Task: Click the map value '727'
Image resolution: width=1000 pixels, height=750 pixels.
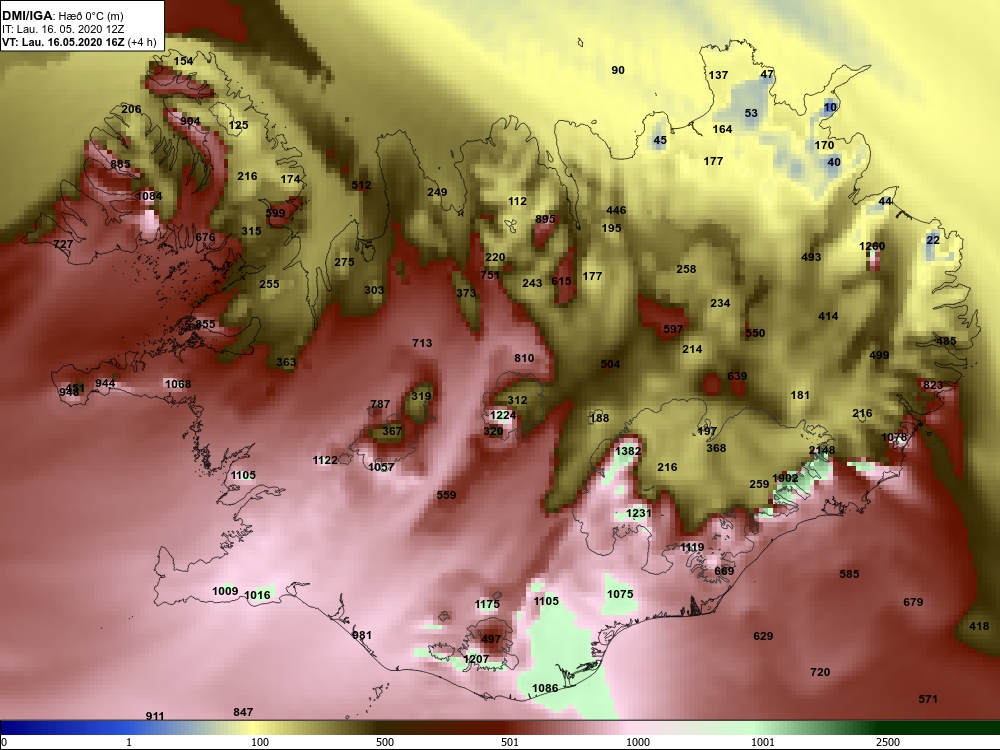Action: pos(62,244)
